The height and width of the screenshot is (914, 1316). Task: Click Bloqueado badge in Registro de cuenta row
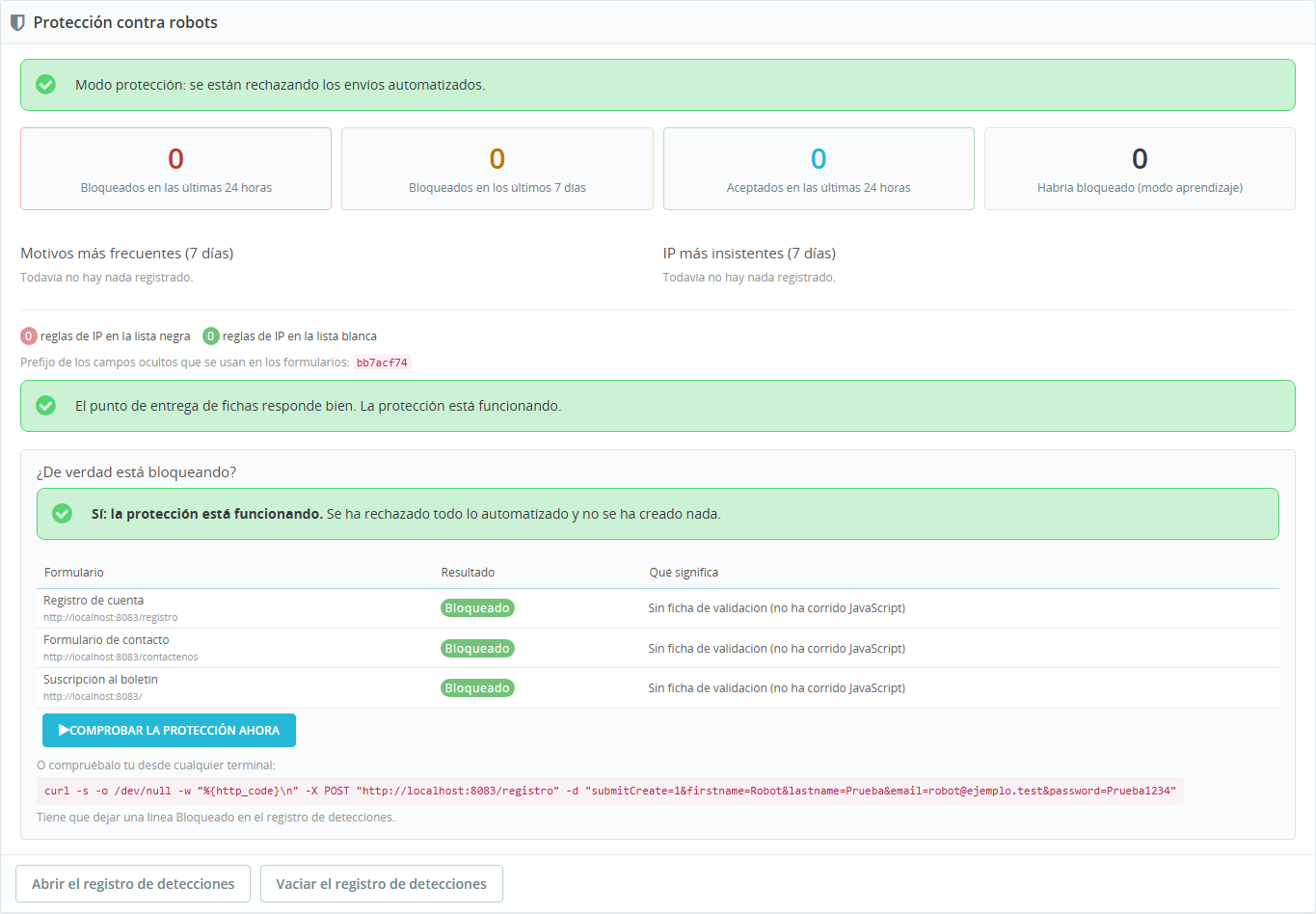[477, 608]
